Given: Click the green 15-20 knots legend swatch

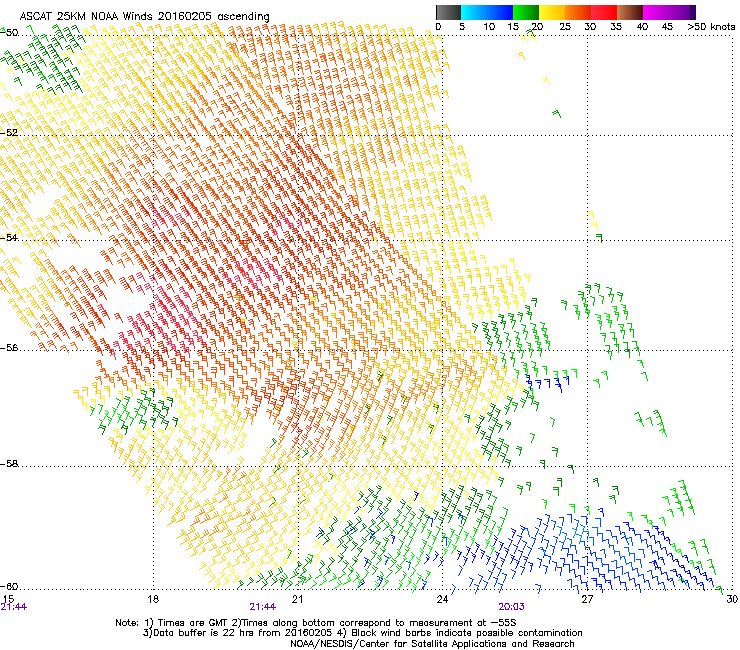Looking at the screenshot, I should (x=525, y=12).
